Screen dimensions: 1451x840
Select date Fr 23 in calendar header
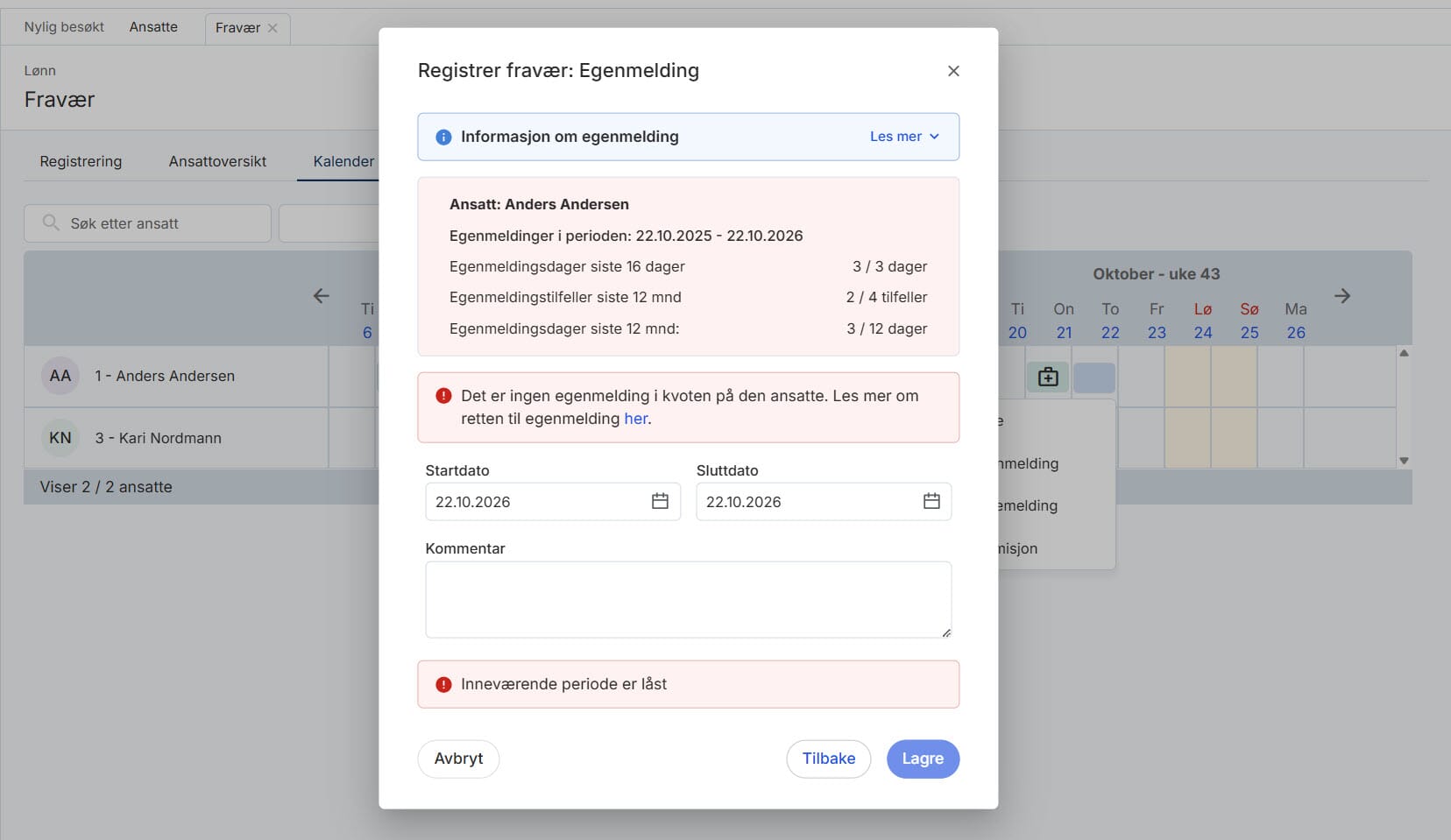[x=1157, y=321]
